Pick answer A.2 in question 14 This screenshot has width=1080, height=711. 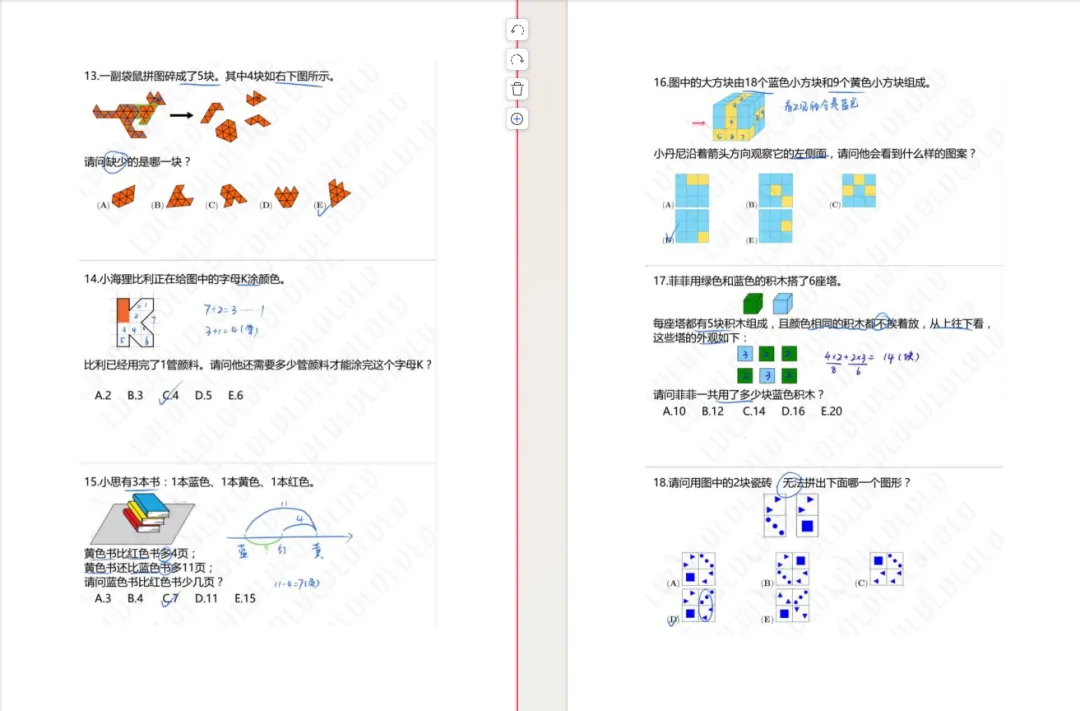(103, 395)
